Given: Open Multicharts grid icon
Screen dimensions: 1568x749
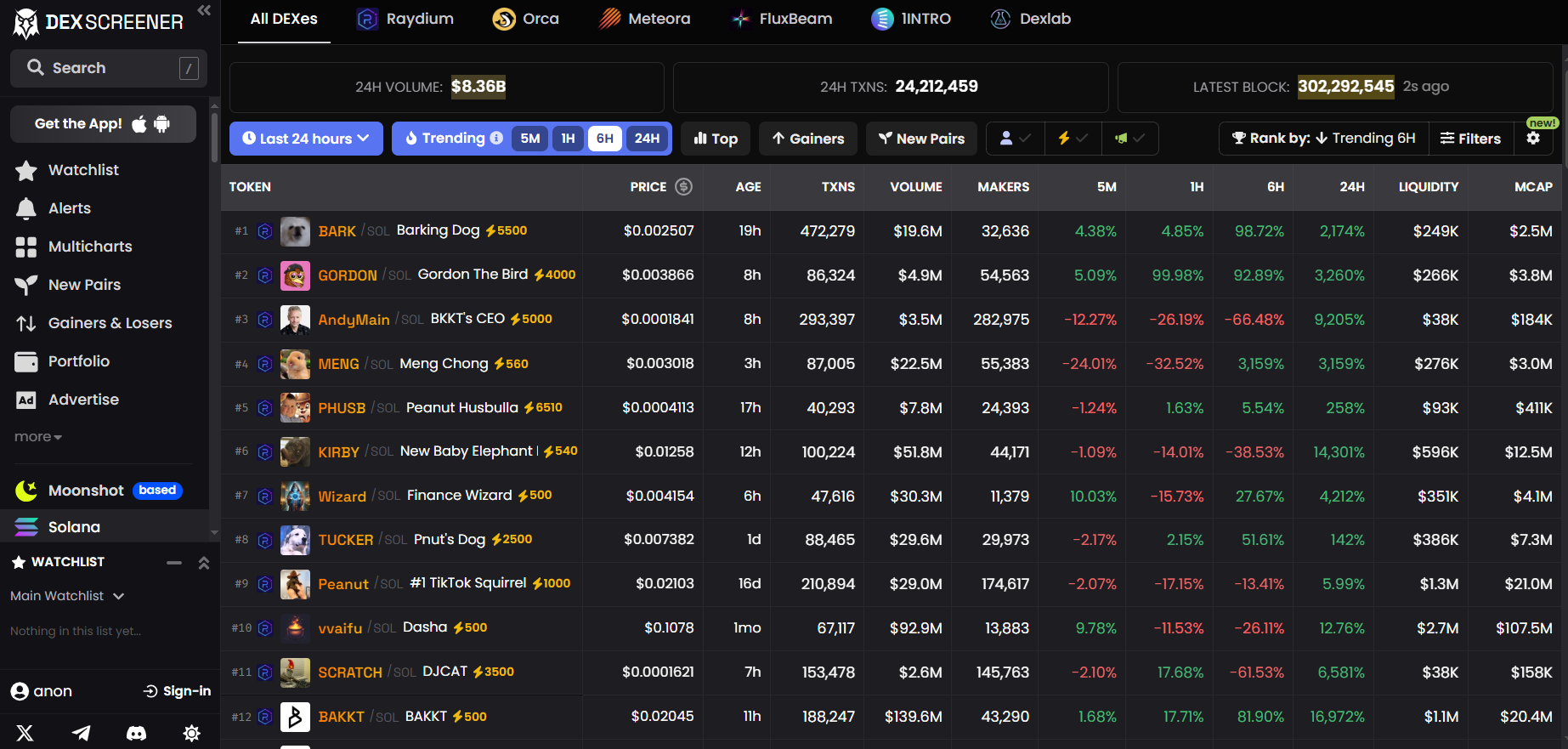Looking at the screenshot, I should [x=26, y=247].
